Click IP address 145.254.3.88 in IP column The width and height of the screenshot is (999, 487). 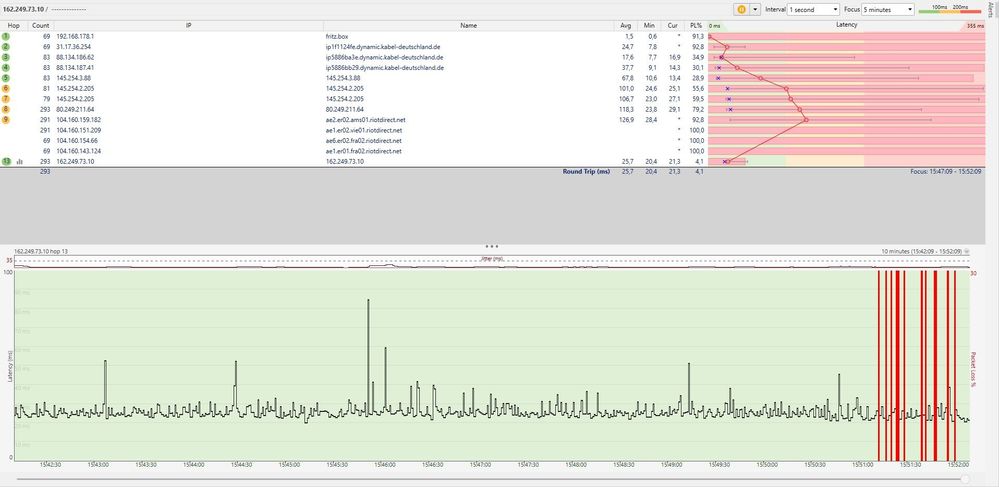click(73, 78)
